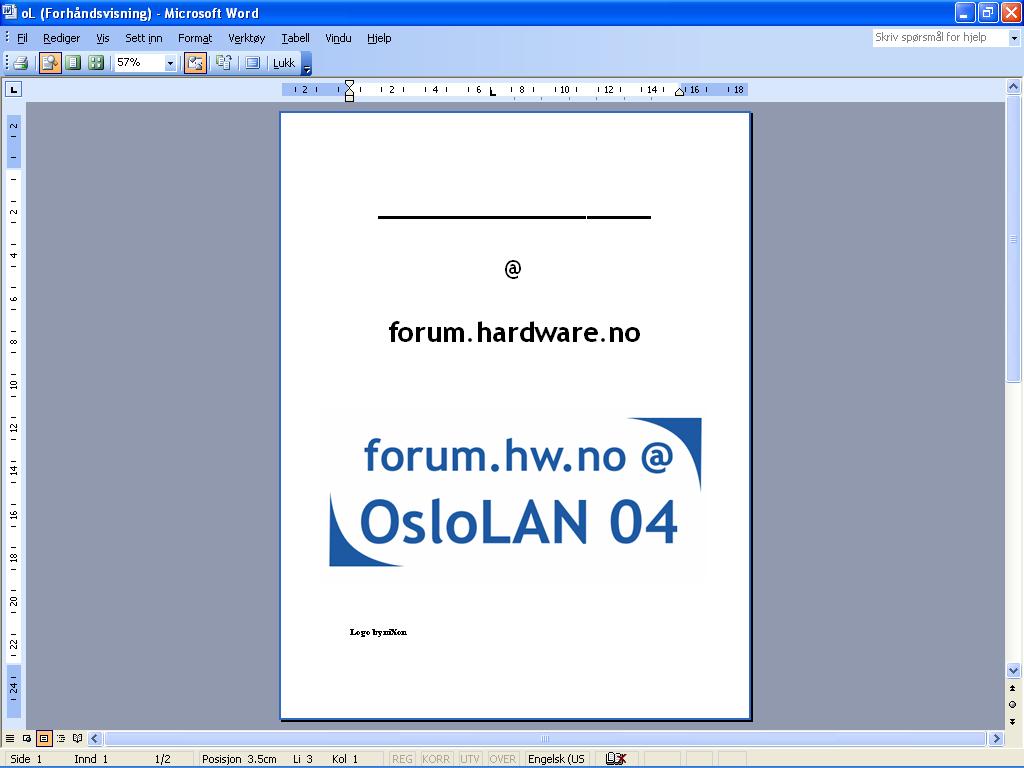Open the Rediger menu
1024x768 pixels.
61,38
